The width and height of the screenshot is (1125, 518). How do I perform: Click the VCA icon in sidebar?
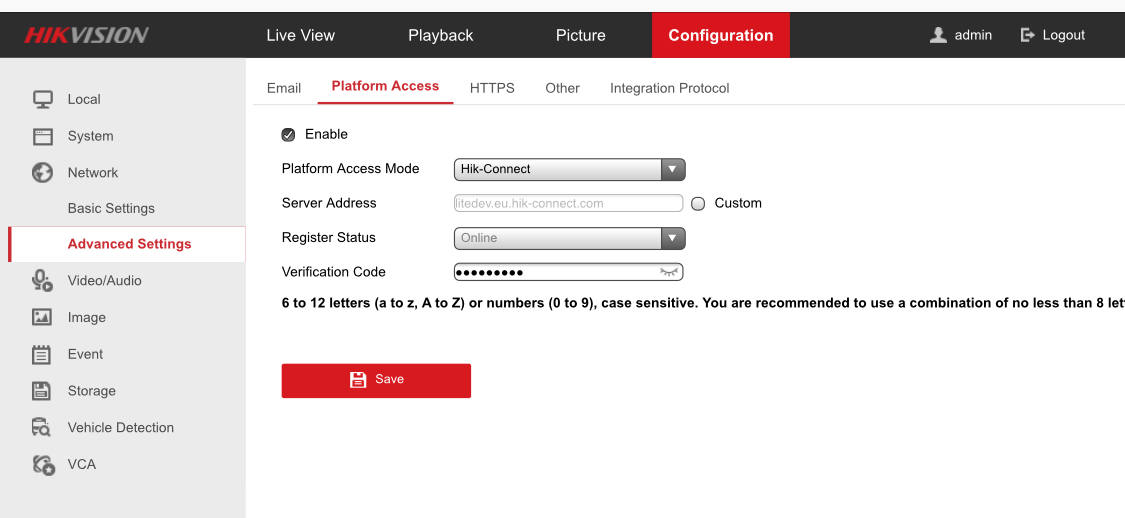pos(42,465)
